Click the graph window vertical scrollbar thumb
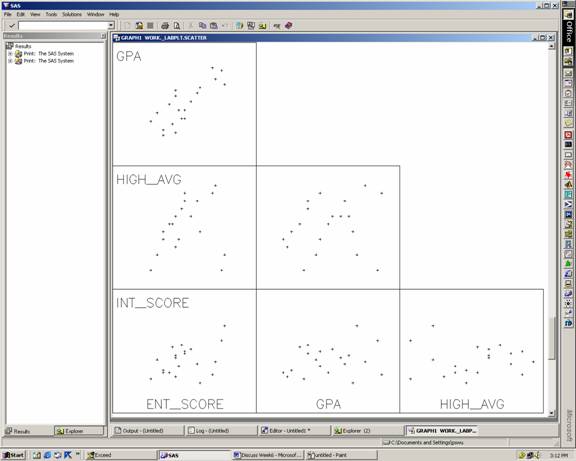 click(551, 338)
